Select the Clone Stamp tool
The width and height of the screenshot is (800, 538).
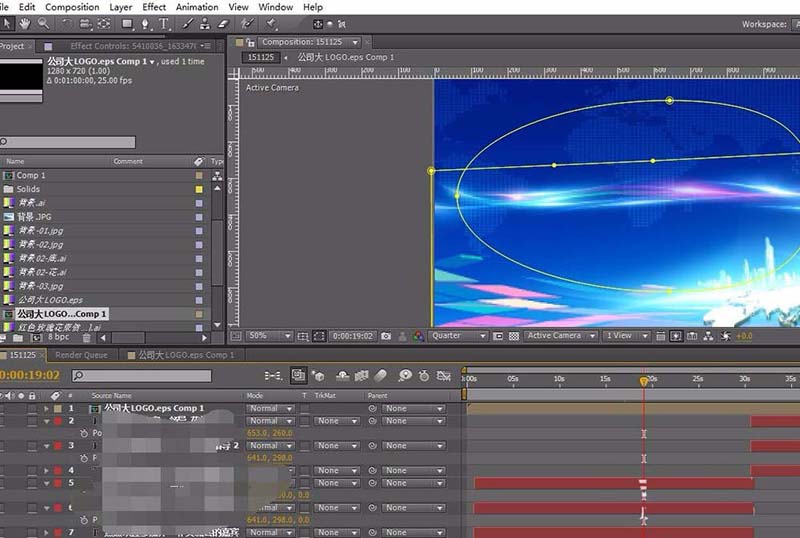point(206,23)
